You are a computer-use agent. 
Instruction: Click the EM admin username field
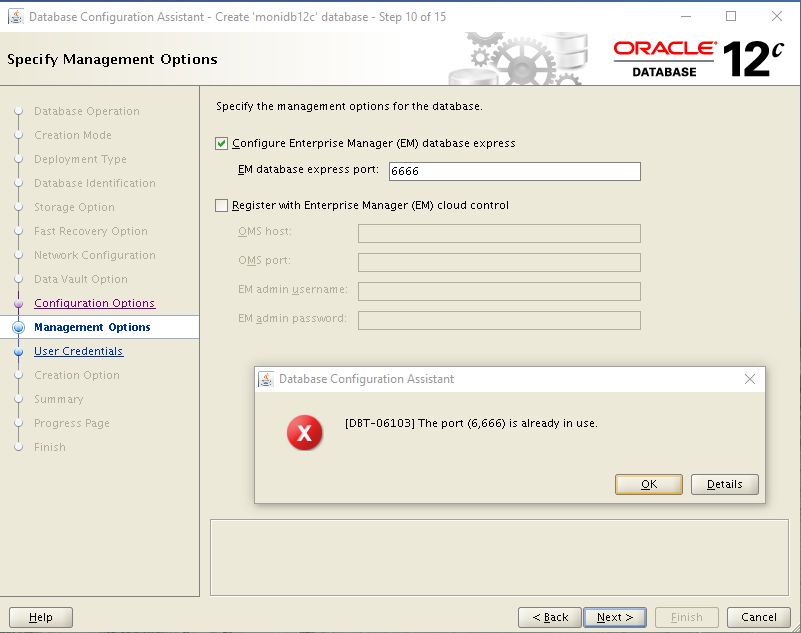pos(499,292)
